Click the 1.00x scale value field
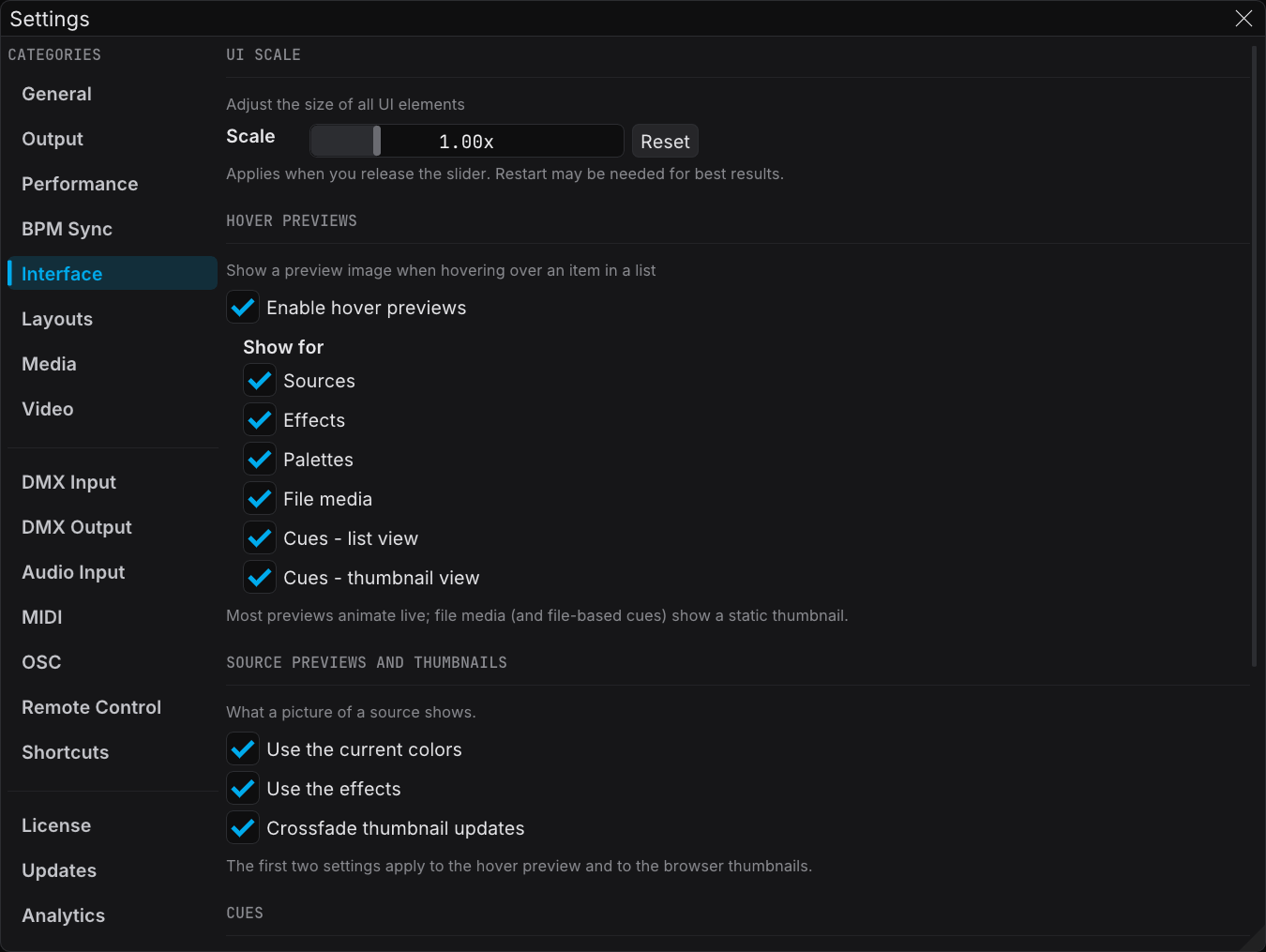 point(467,141)
